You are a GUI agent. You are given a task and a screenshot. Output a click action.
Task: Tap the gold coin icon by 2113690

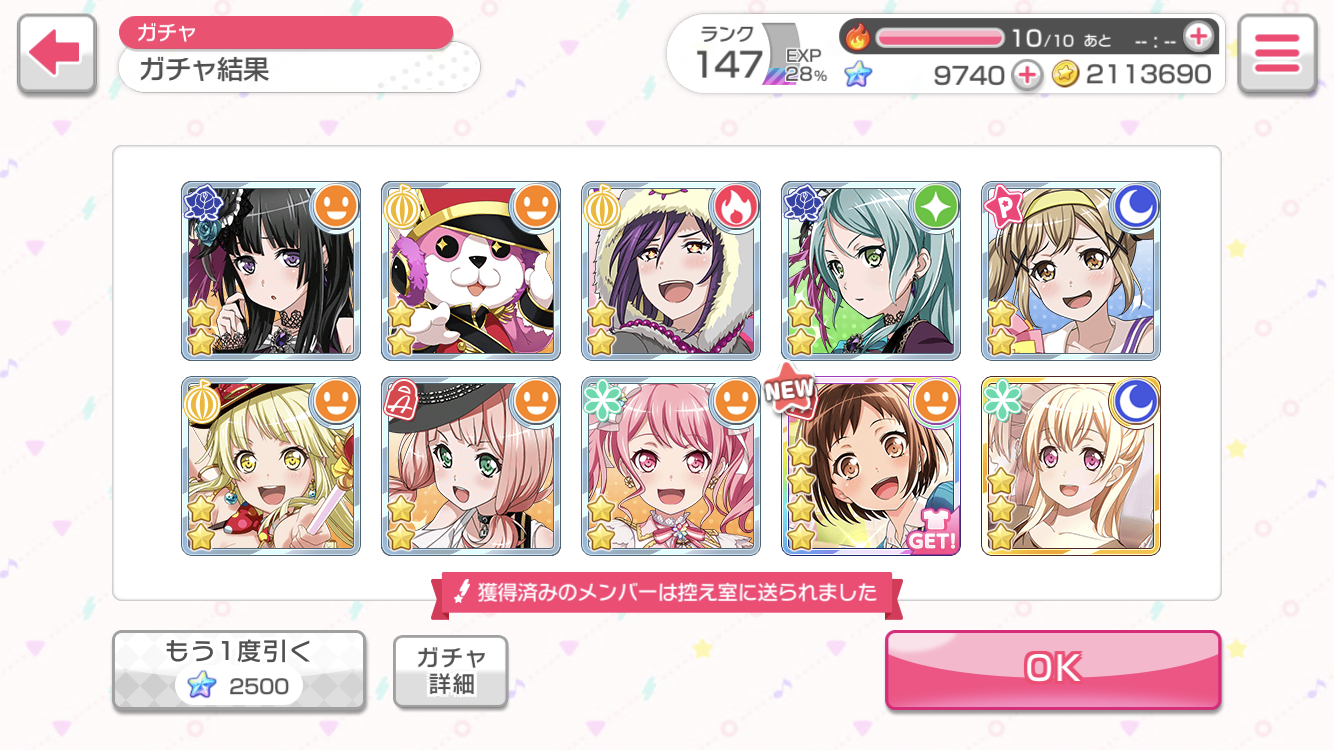click(1066, 74)
